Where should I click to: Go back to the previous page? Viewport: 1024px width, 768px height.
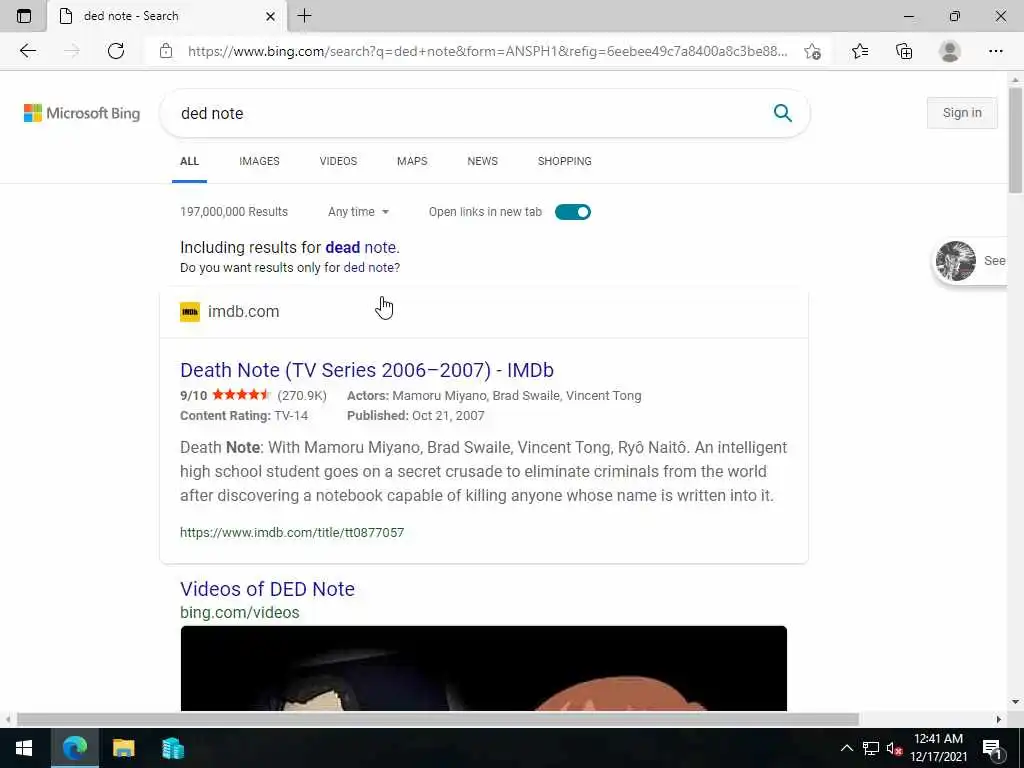coord(27,51)
